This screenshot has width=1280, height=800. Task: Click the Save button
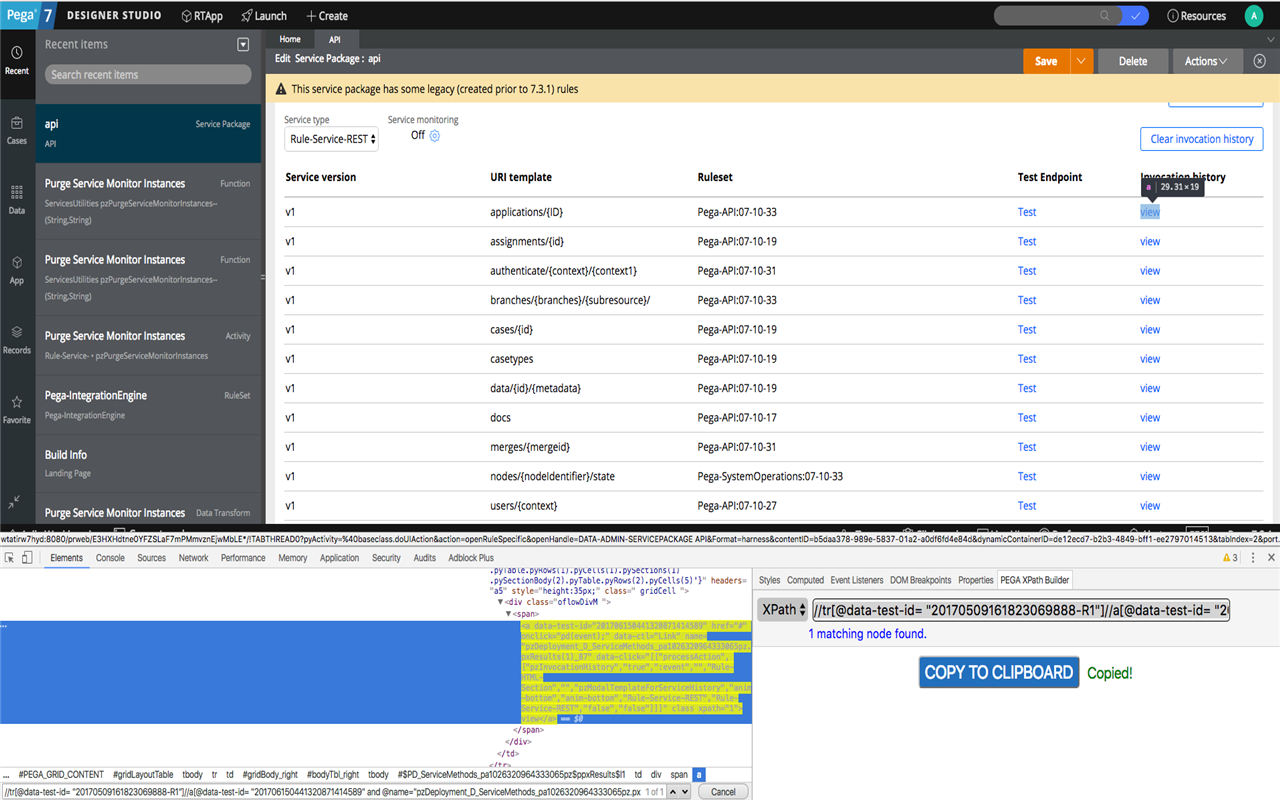[1046, 61]
